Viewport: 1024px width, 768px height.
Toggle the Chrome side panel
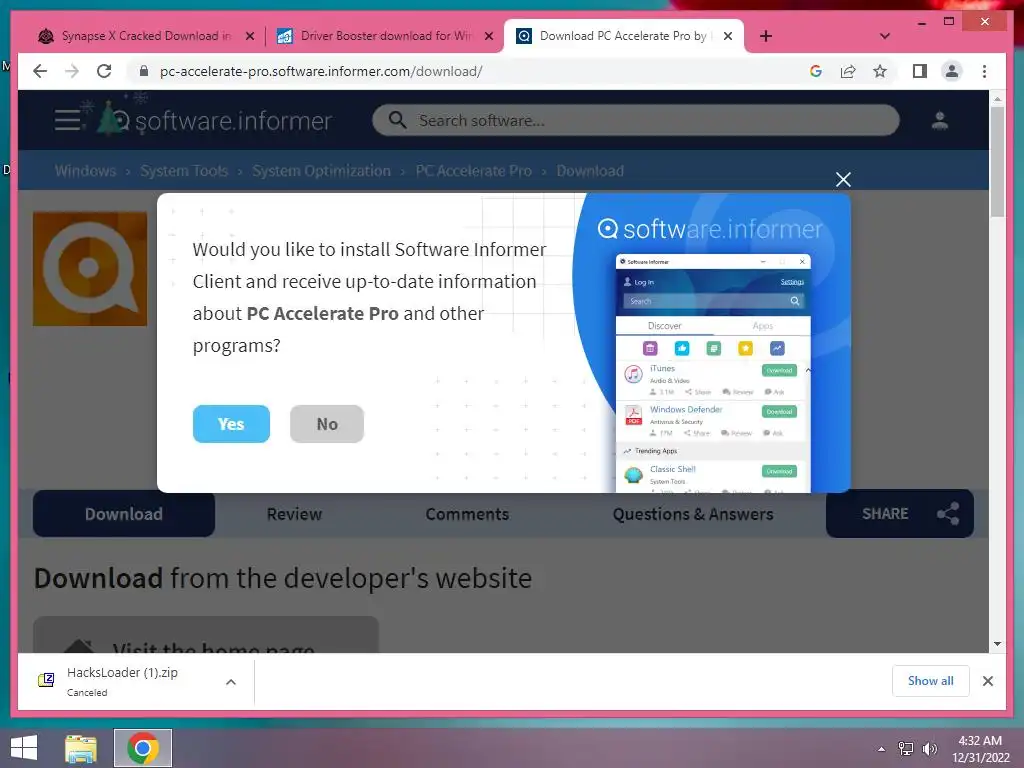point(920,71)
